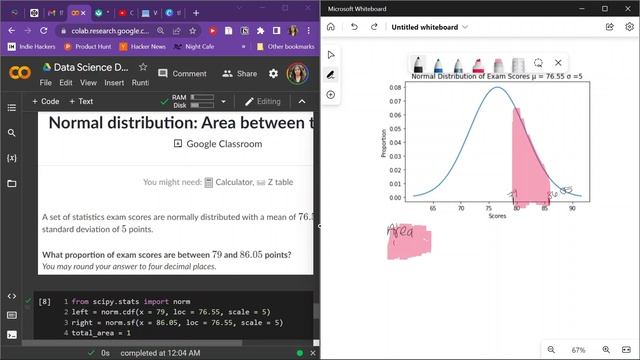This screenshot has height=360, width=640.
Task: Click the Share notebook button
Action: click(240, 73)
